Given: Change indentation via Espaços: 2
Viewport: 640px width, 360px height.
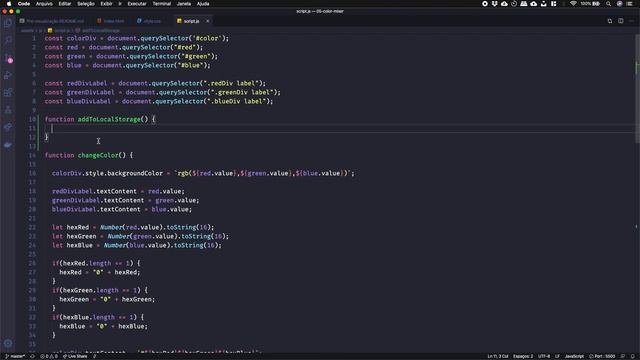Looking at the screenshot, I should tap(523, 356).
